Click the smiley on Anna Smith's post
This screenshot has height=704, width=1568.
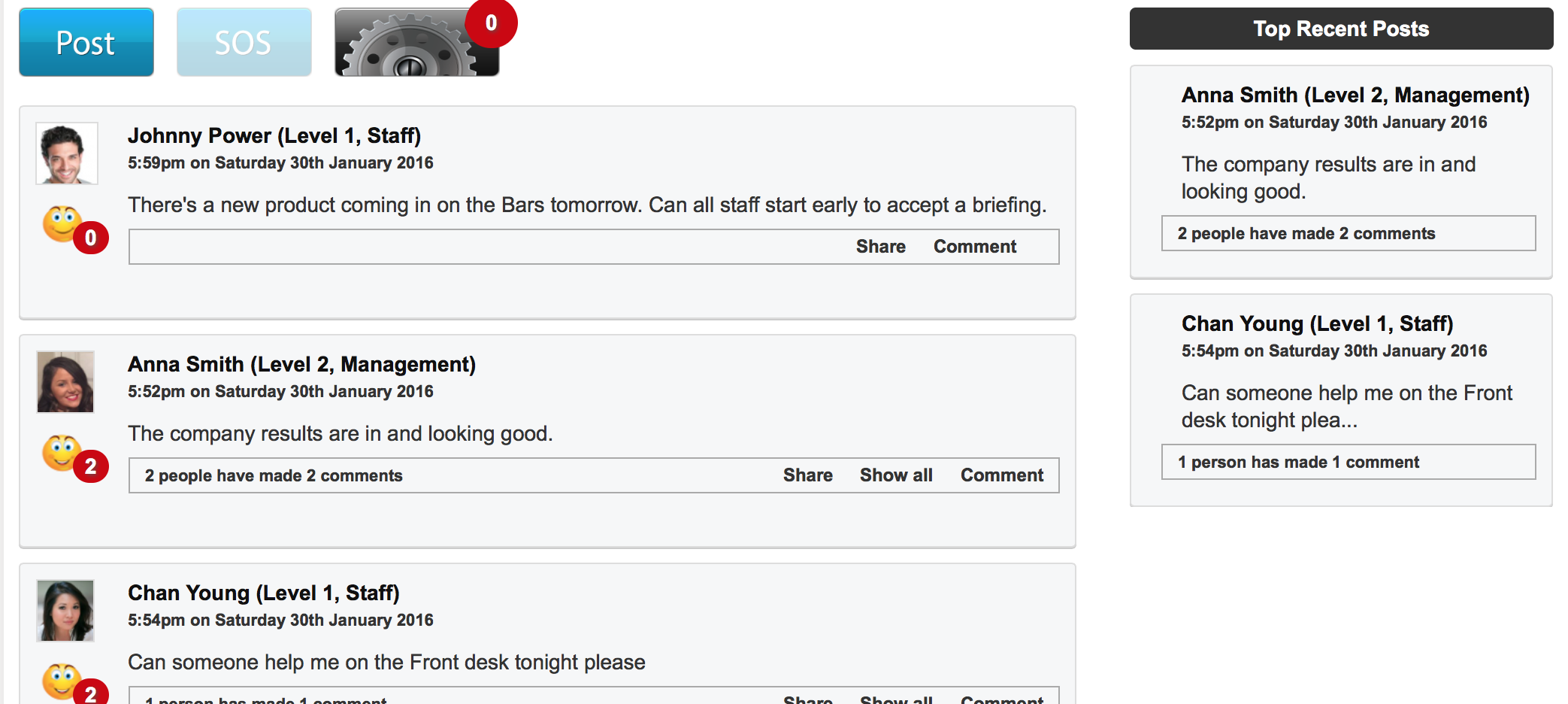pyautogui.click(x=62, y=452)
